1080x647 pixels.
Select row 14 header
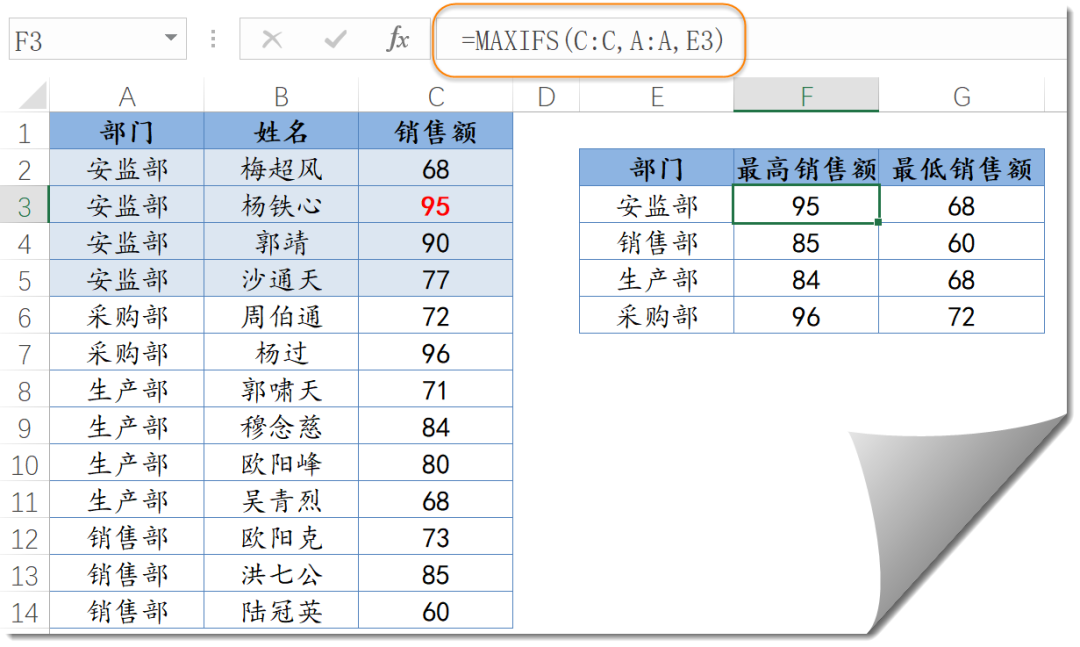click(25, 612)
